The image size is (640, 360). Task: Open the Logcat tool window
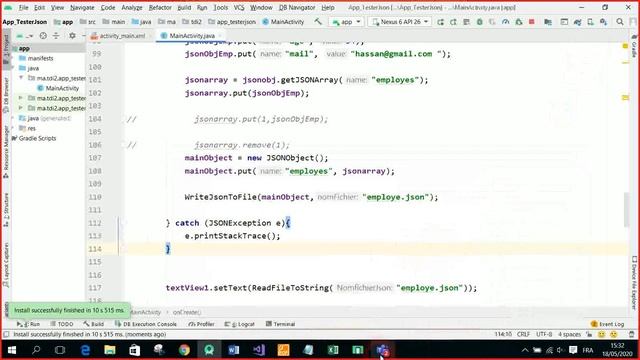(x=240, y=324)
